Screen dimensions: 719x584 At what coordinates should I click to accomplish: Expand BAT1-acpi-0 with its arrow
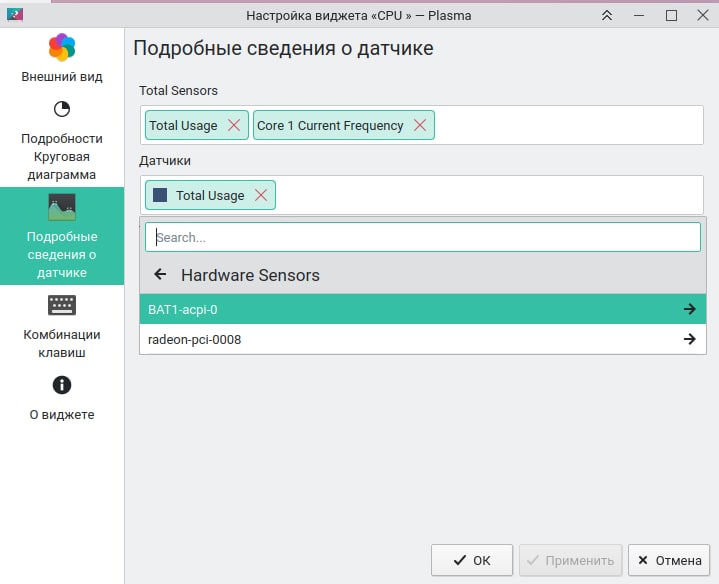tap(690, 309)
